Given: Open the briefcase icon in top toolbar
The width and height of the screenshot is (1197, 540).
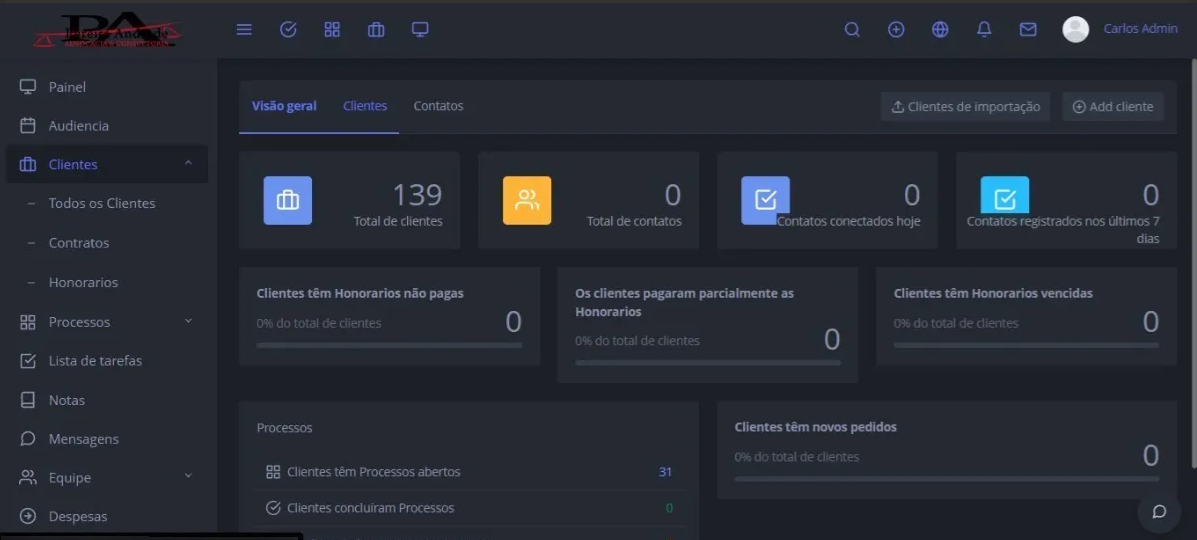Looking at the screenshot, I should click(376, 29).
